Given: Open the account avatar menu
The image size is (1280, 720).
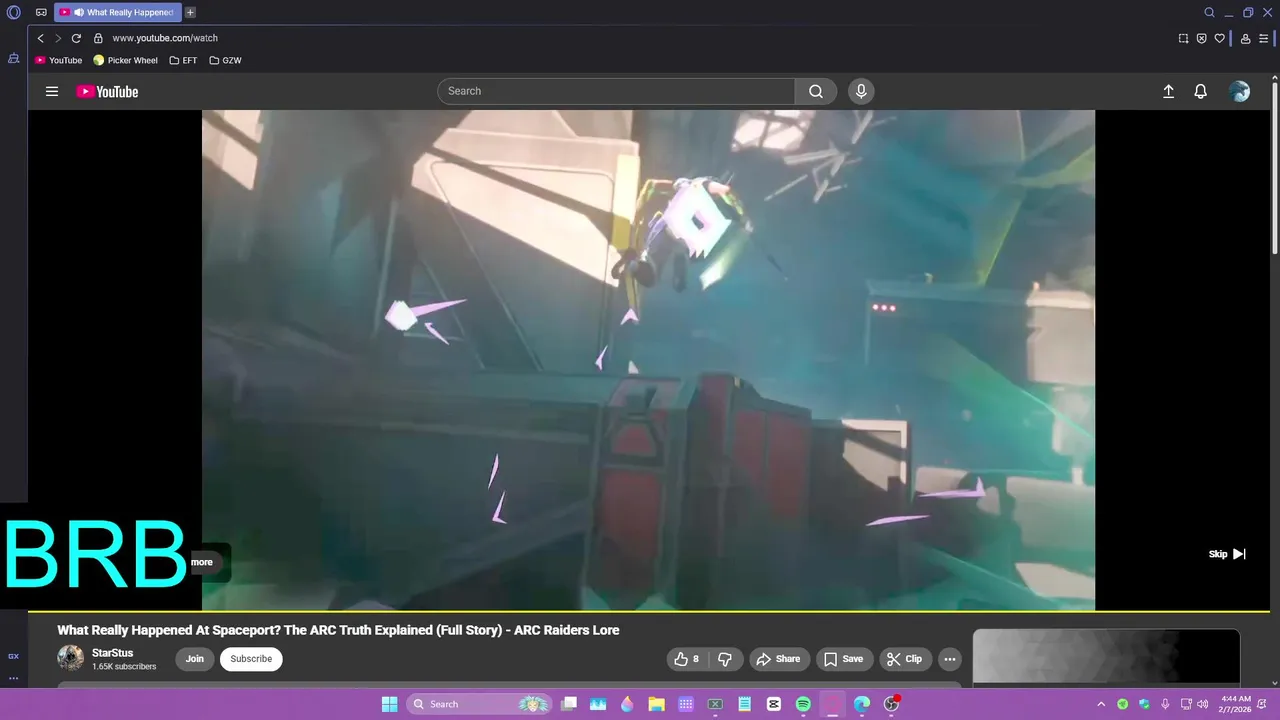Looking at the screenshot, I should pos(1240,91).
